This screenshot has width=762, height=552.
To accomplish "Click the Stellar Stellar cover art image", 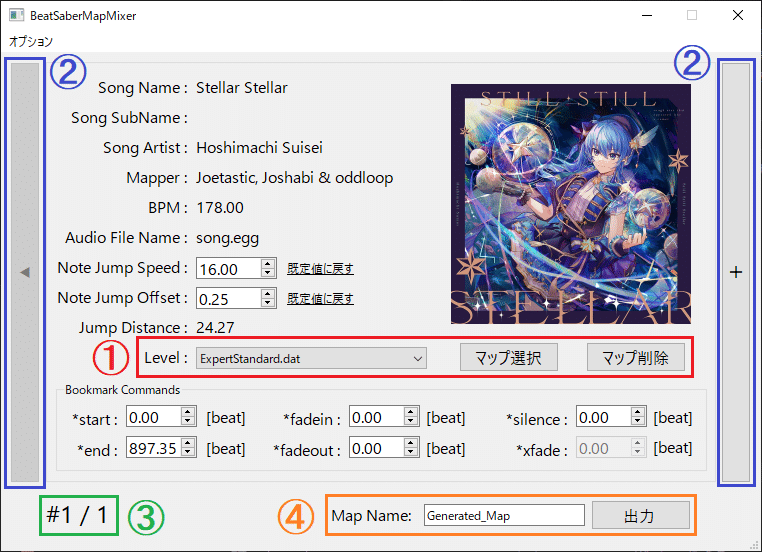I will pos(571,204).
